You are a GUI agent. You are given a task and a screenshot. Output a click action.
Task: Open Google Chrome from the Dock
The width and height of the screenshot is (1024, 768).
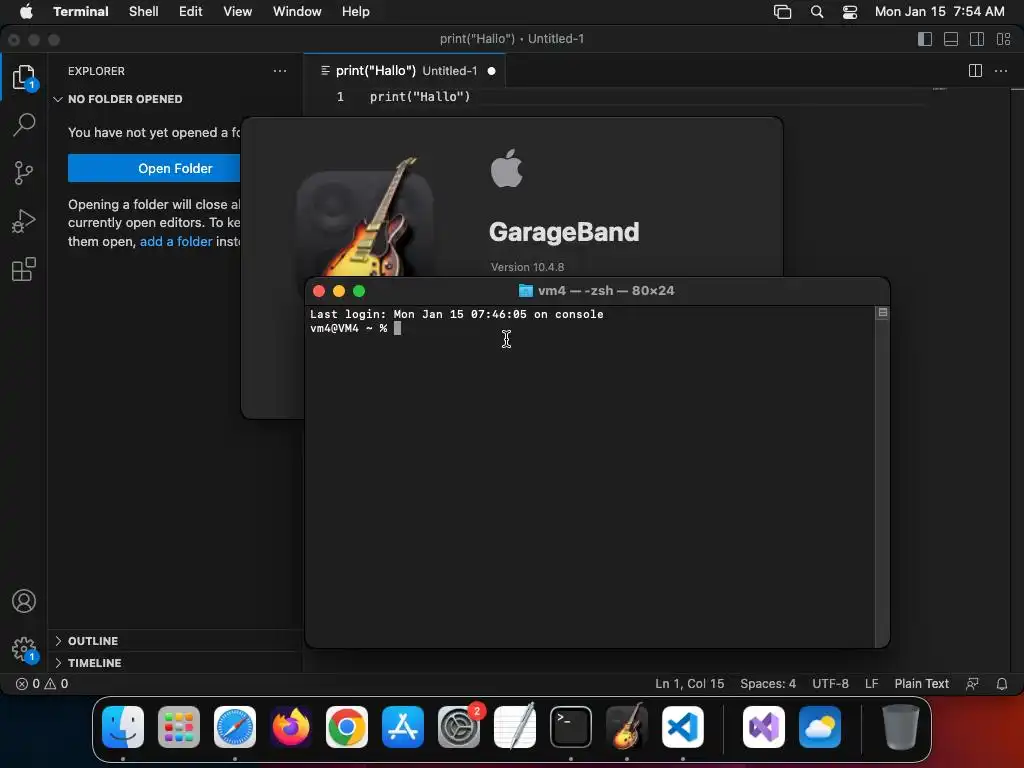pyautogui.click(x=347, y=727)
